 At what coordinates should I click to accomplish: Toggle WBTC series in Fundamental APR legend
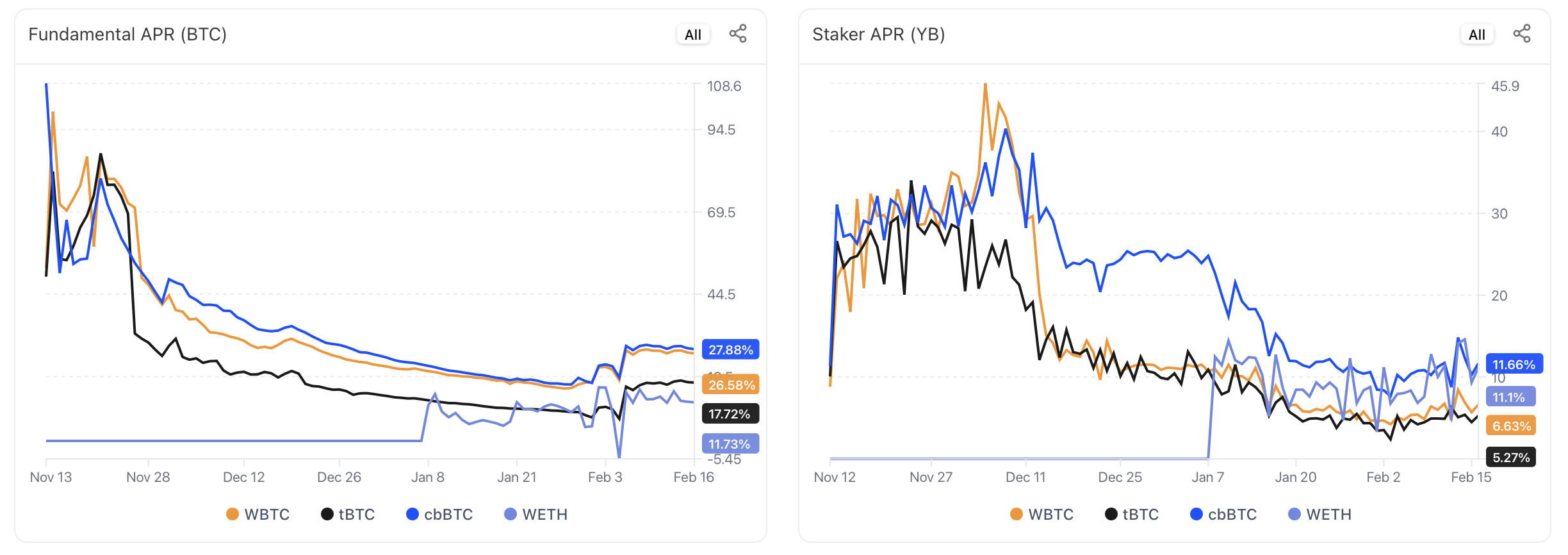click(258, 515)
